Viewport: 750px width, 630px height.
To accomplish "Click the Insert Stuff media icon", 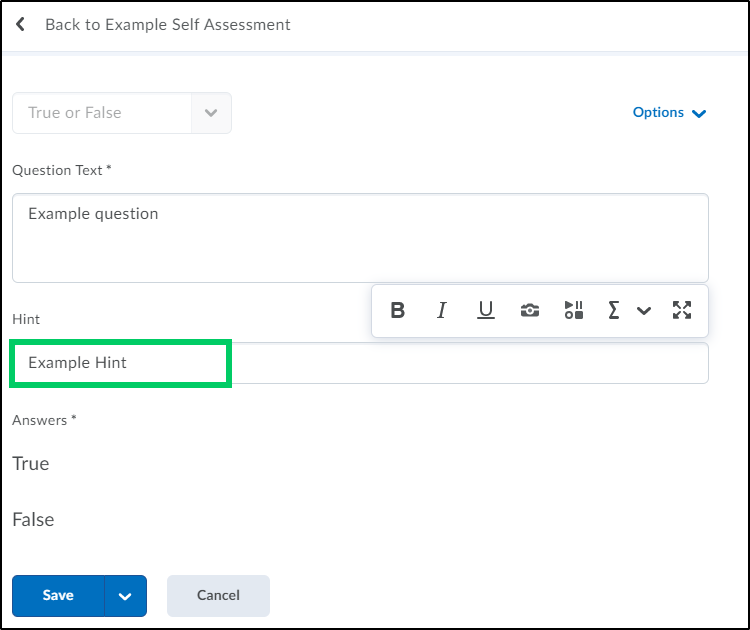I will point(574,310).
